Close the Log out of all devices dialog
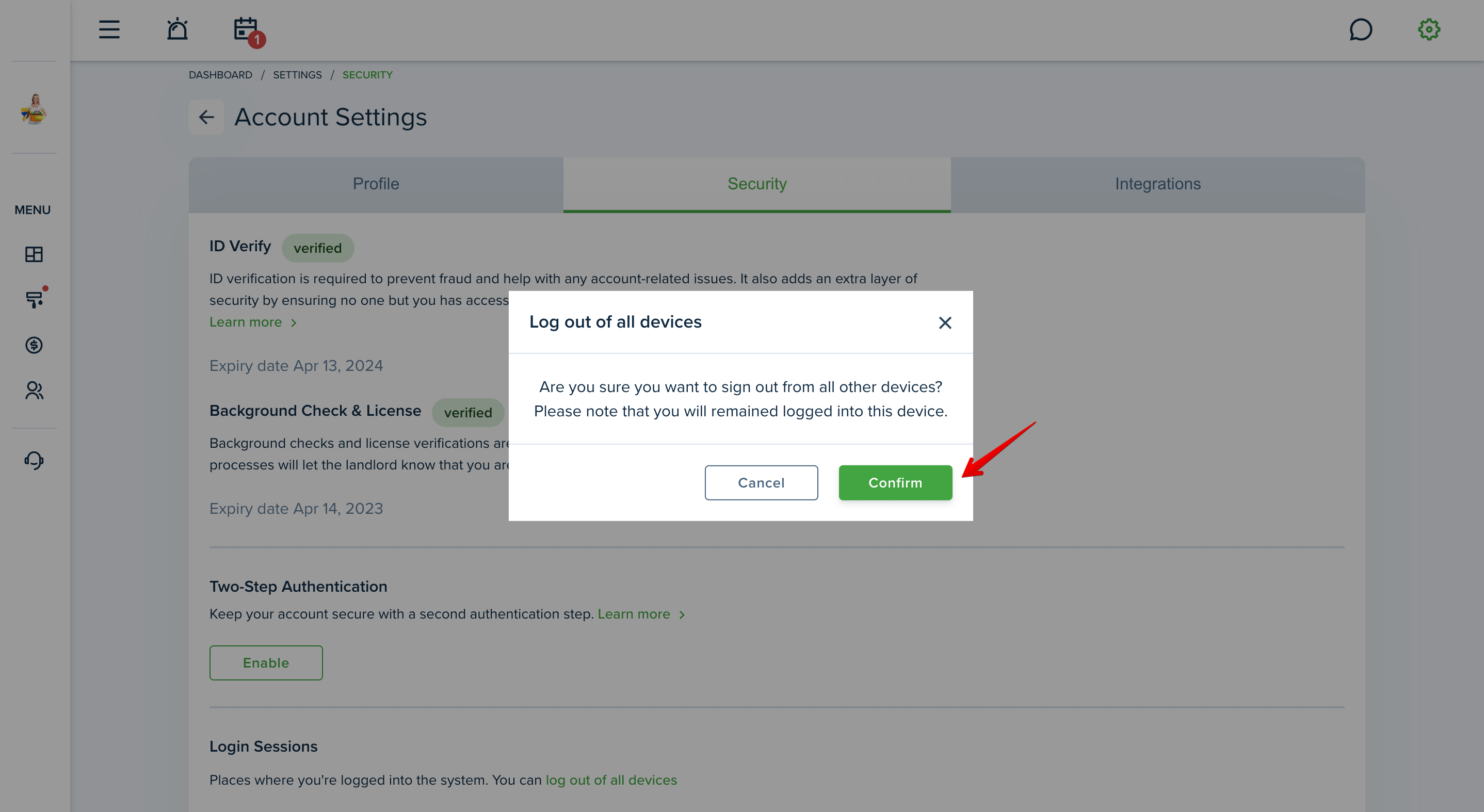 tap(945, 323)
